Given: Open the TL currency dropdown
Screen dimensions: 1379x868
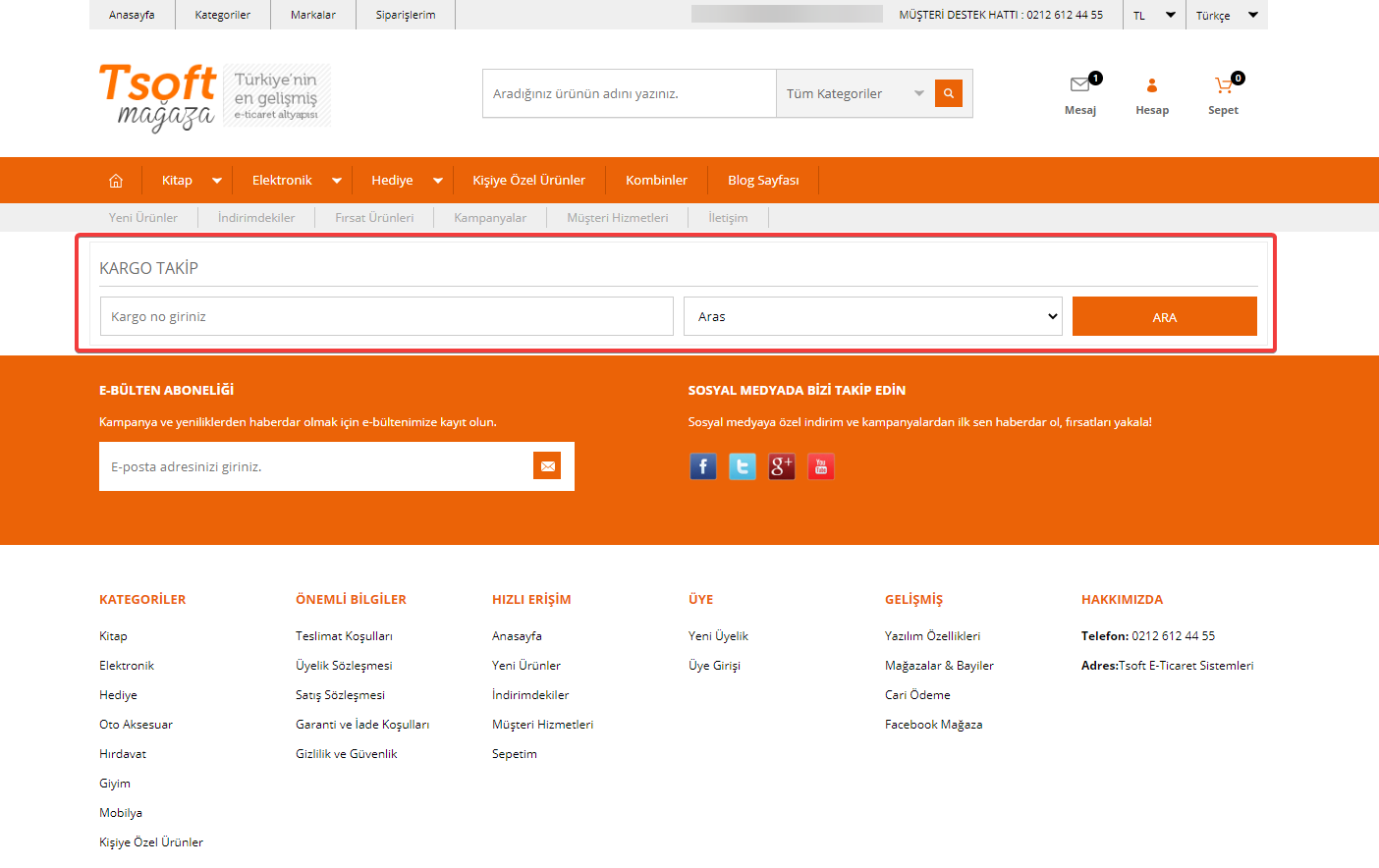Looking at the screenshot, I should click(x=1154, y=15).
